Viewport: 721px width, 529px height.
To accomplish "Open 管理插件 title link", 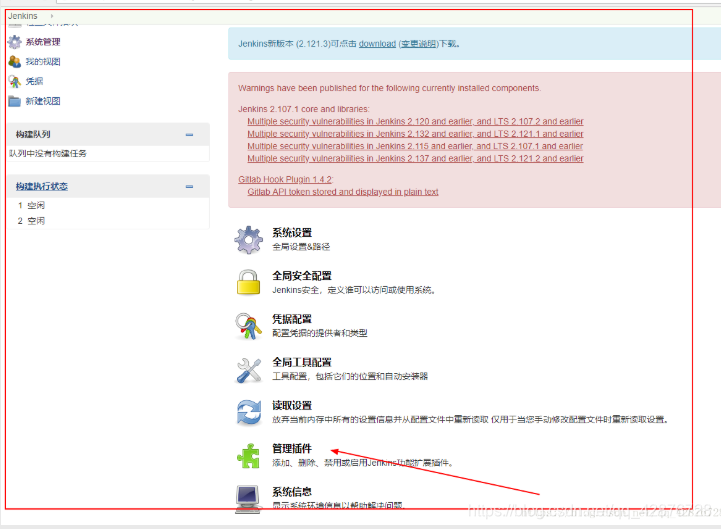I will [x=292, y=449].
